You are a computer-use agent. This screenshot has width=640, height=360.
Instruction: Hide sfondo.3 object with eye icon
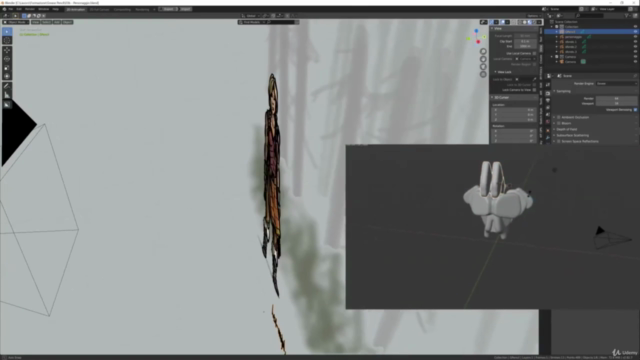click(x=635, y=52)
